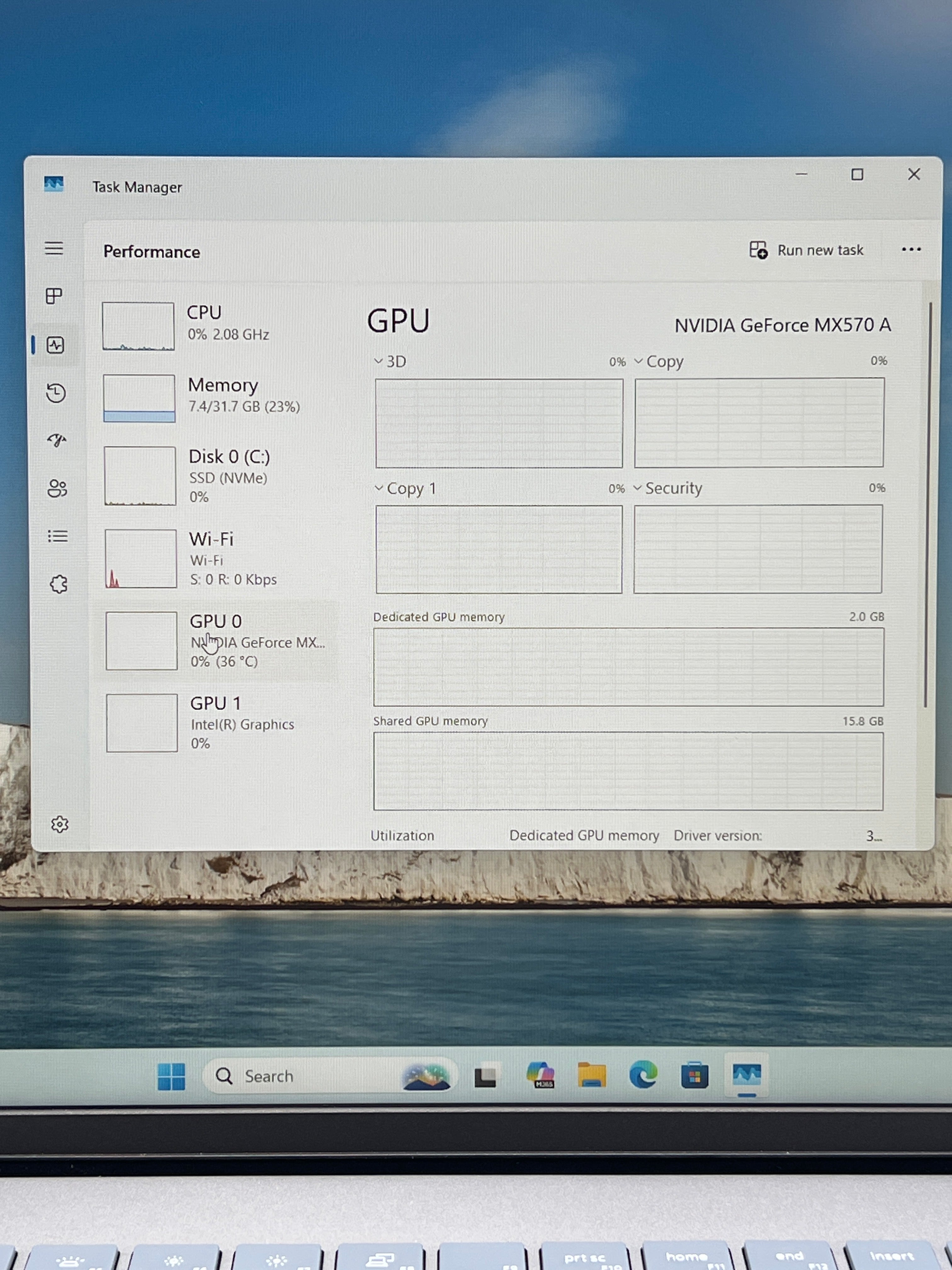Click the Copy 1 engine graph
The image size is (952, 1270).
(x=499, y=549)
